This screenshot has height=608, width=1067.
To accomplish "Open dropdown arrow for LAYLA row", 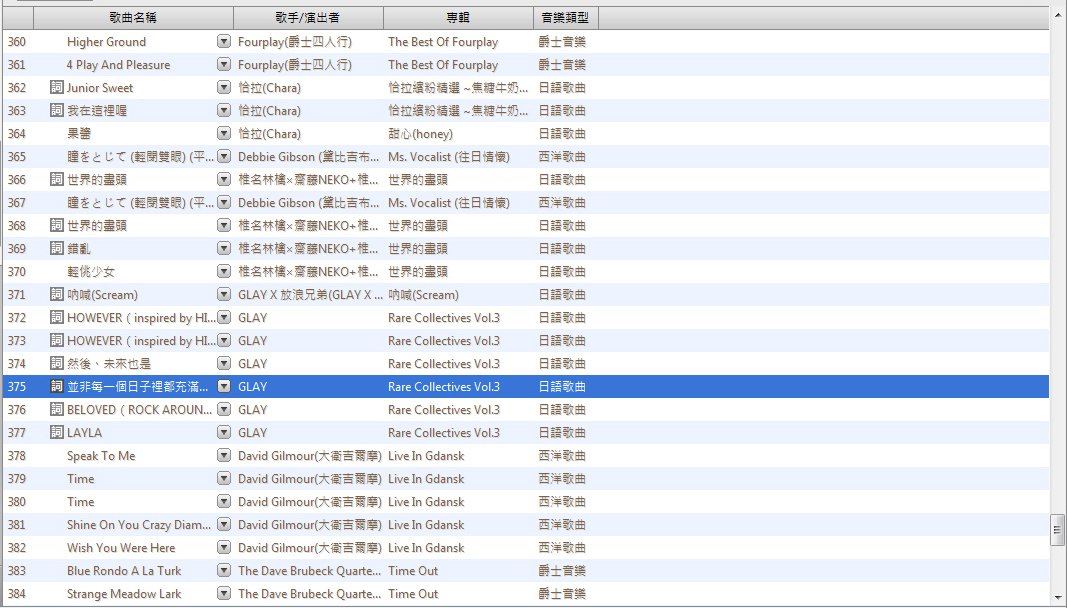I will click(x=224, y=432).
